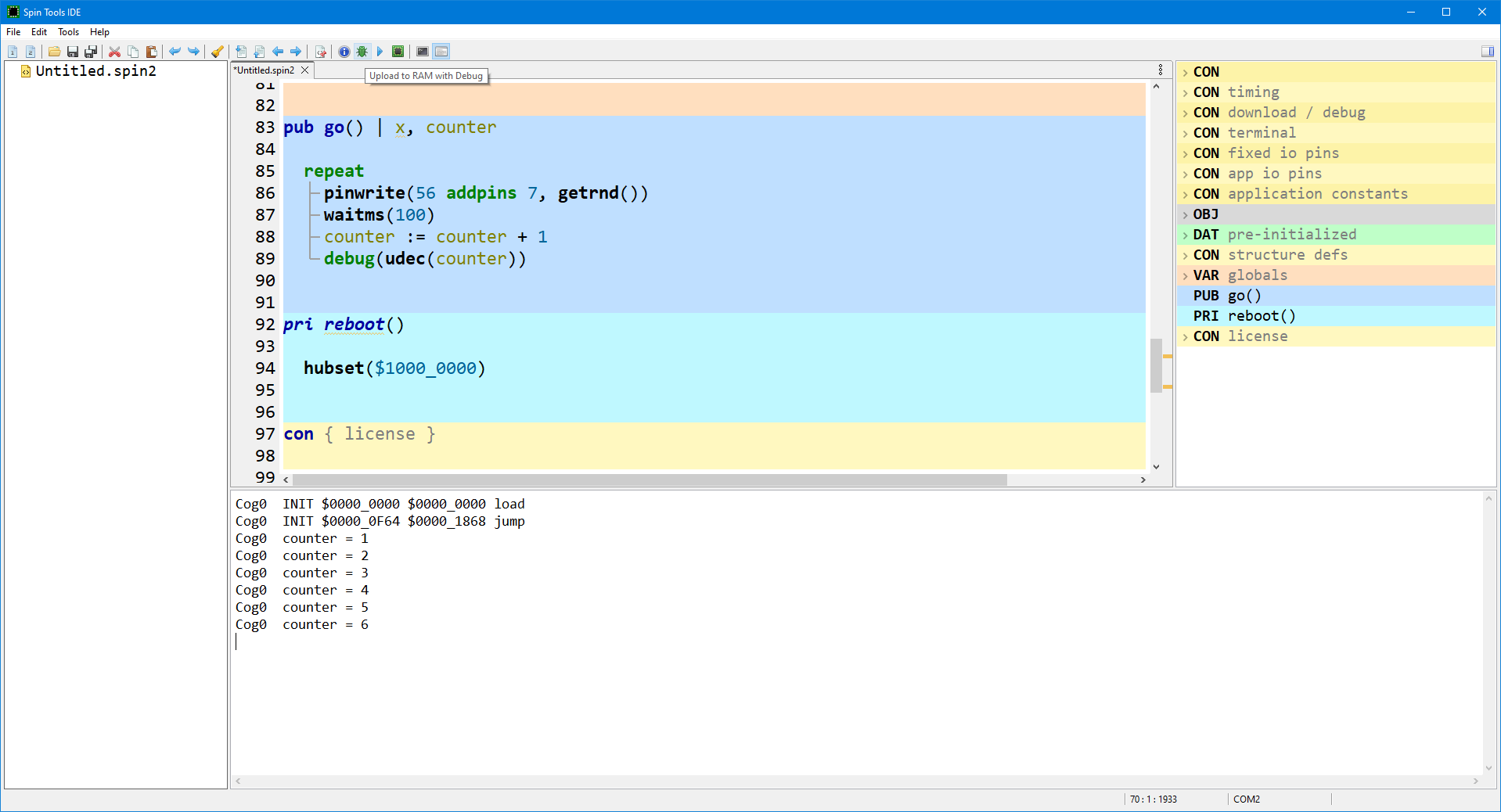Select Untitled.spin2 in the file tree

click(95, 71)
